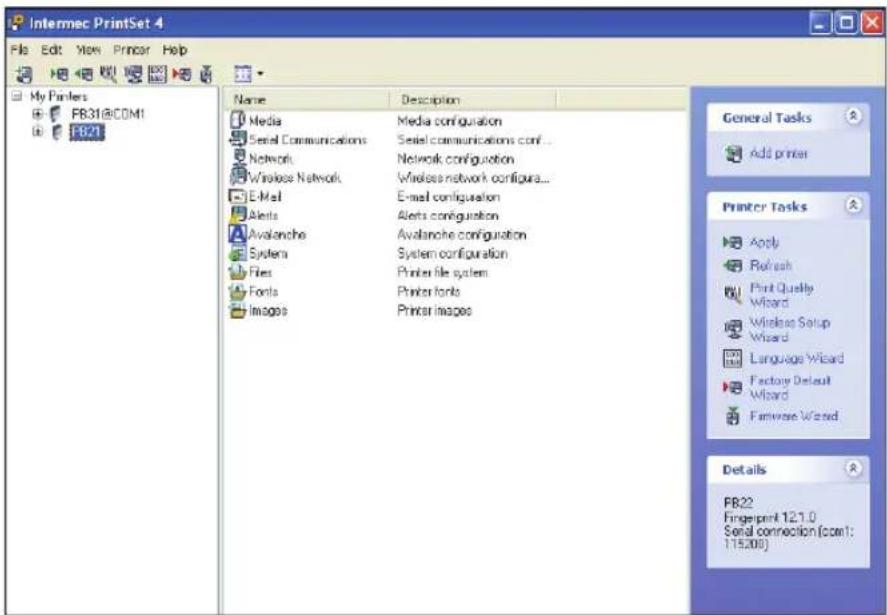Select the Files item icon
This screenshot has width=887, height=615.
[237, 272]
